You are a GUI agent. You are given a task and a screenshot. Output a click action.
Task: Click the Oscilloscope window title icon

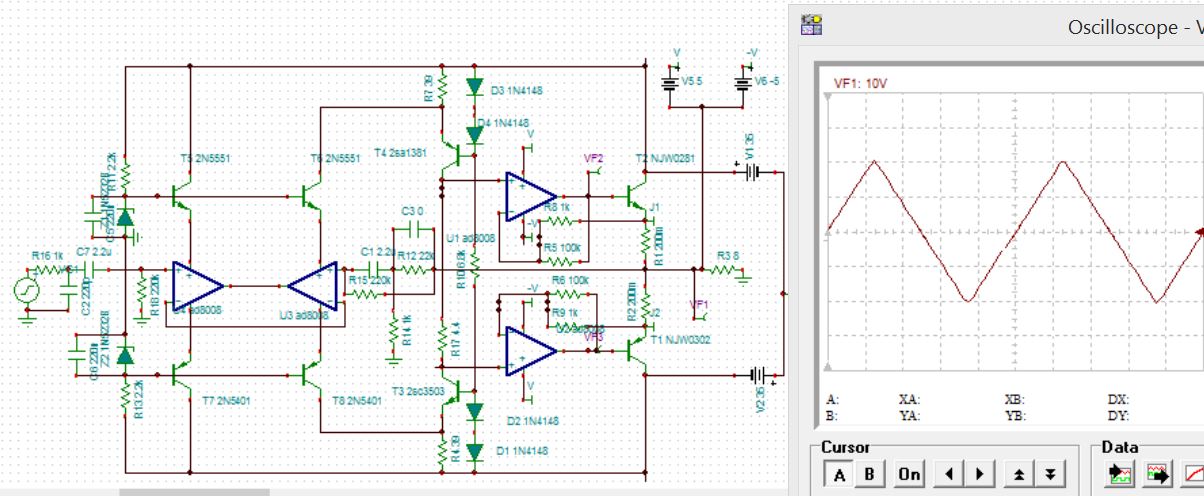tap(811, 26)
